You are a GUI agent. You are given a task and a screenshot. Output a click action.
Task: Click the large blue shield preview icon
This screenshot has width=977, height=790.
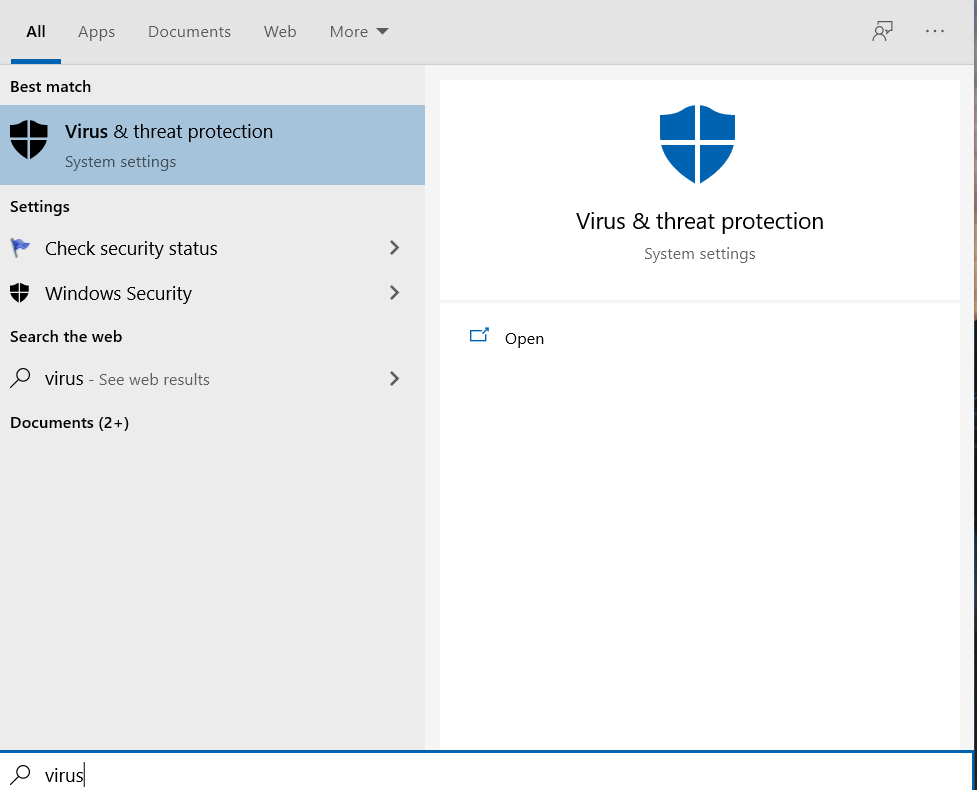point(697,144)
